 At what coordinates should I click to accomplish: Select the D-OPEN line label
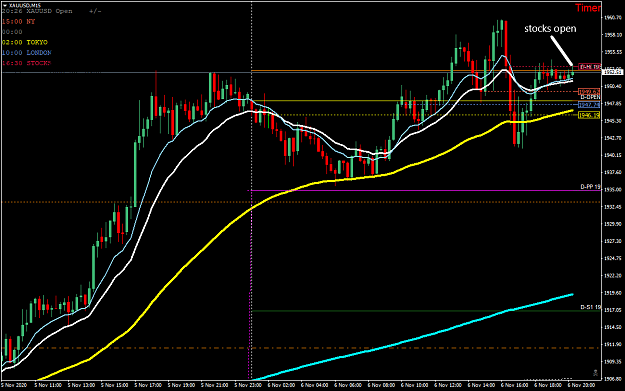(590, 97)
